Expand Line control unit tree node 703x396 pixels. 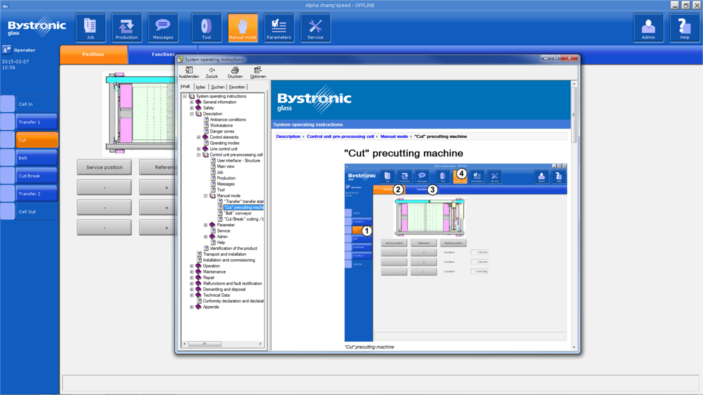[x=199, y=149]
